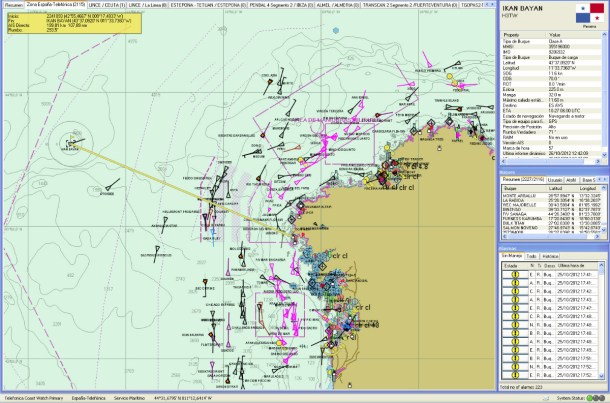Sort ship list by Longitud column header
610x403 pixels.
point(587,189)
